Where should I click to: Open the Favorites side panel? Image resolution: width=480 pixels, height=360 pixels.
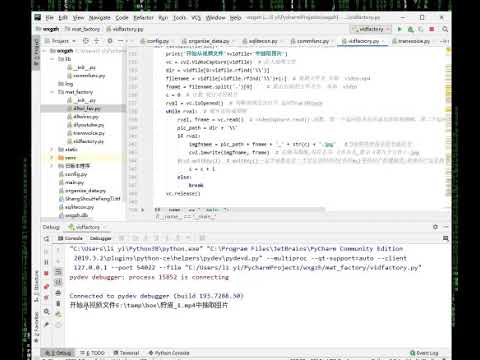(x=36, y=327)
